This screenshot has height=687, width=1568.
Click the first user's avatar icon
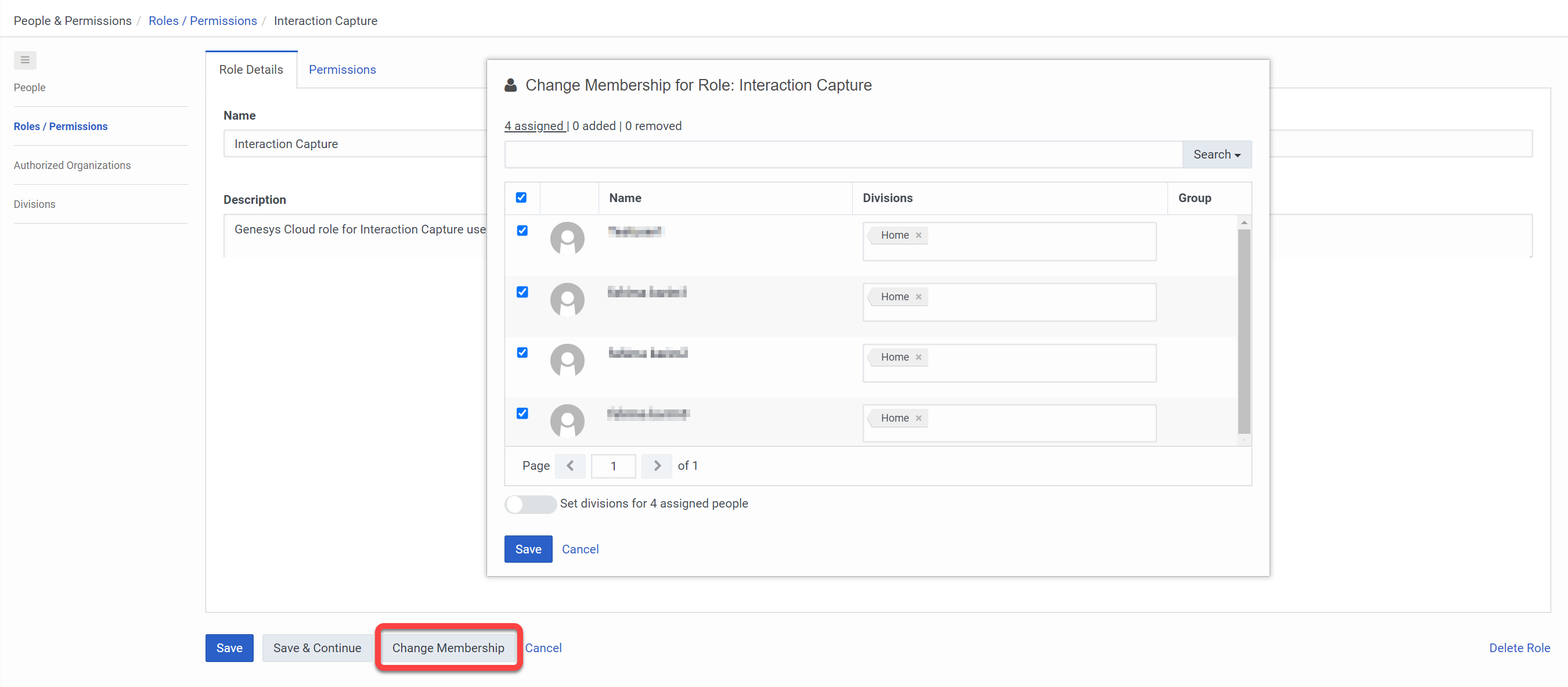567,239
